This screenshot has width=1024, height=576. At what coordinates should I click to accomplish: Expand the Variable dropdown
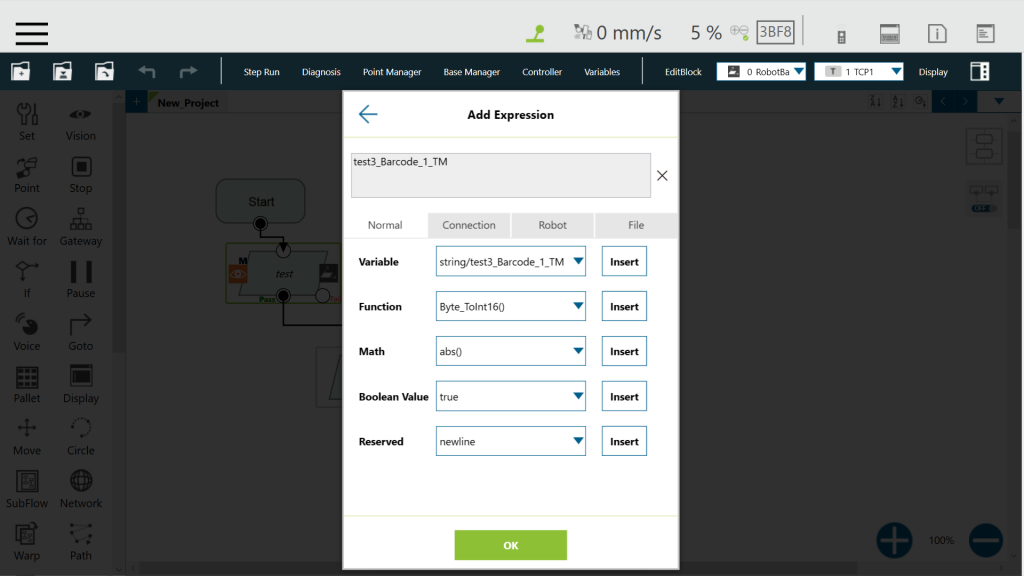[511, 262]
